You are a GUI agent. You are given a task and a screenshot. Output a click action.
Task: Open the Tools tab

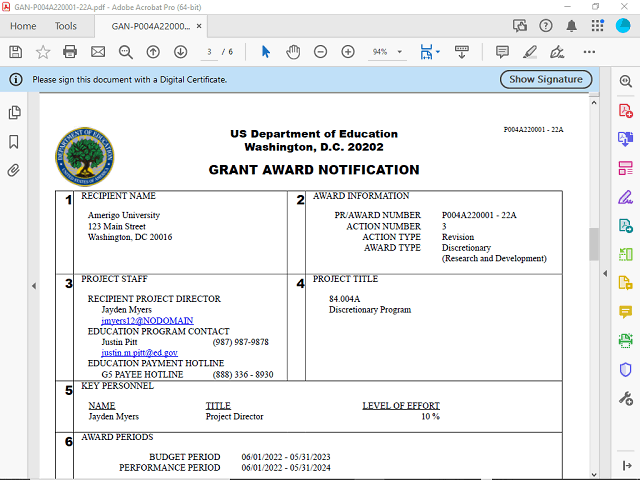tap(66, 26)
